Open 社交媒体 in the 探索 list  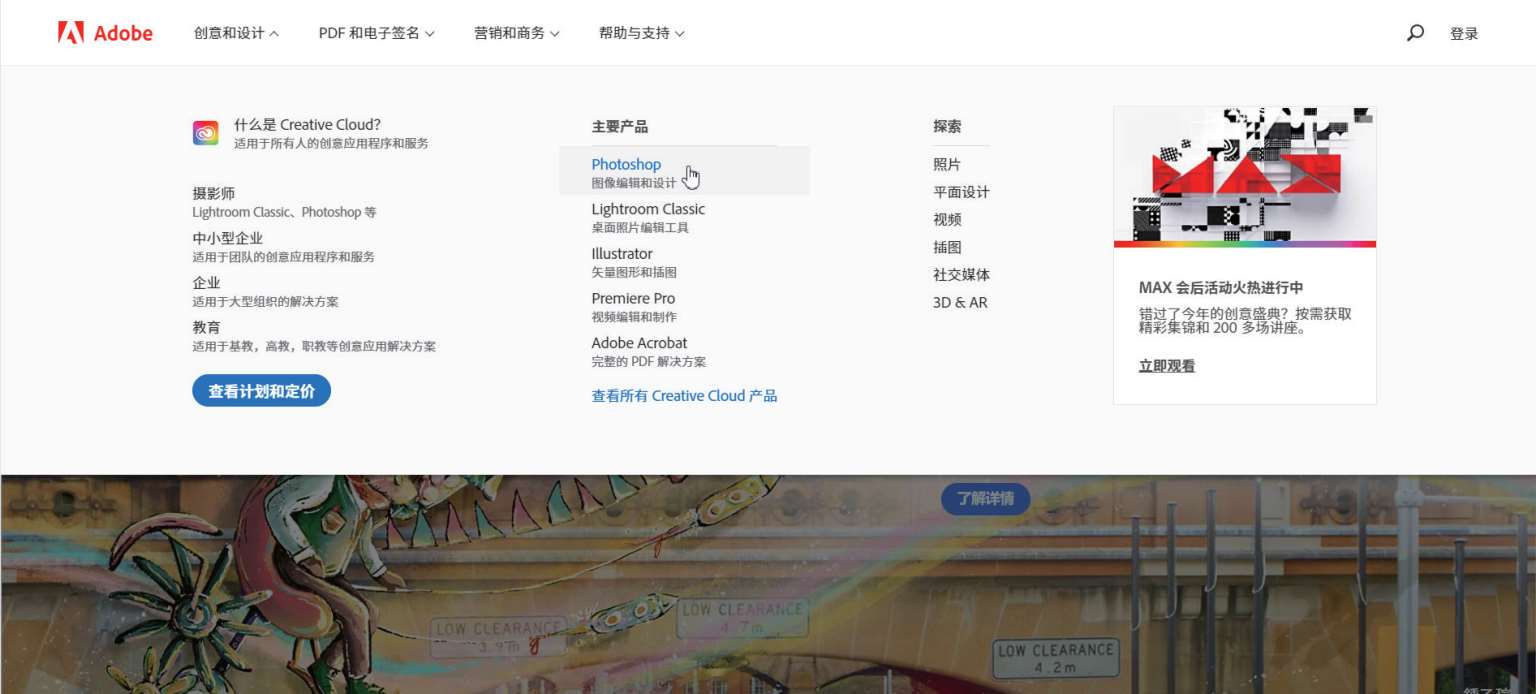coord(961,274)
